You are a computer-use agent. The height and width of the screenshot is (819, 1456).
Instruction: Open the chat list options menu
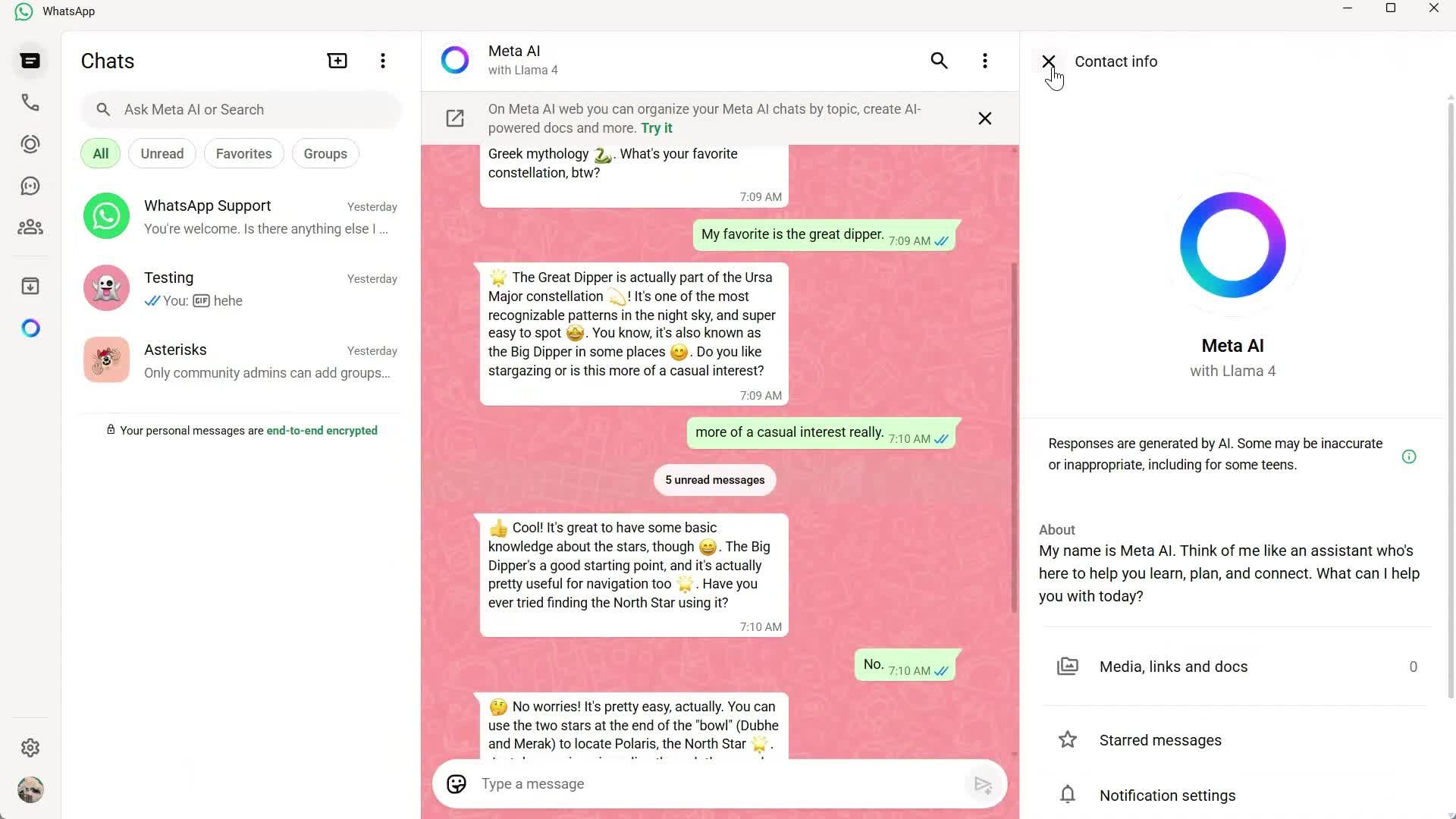click(383, 61)
